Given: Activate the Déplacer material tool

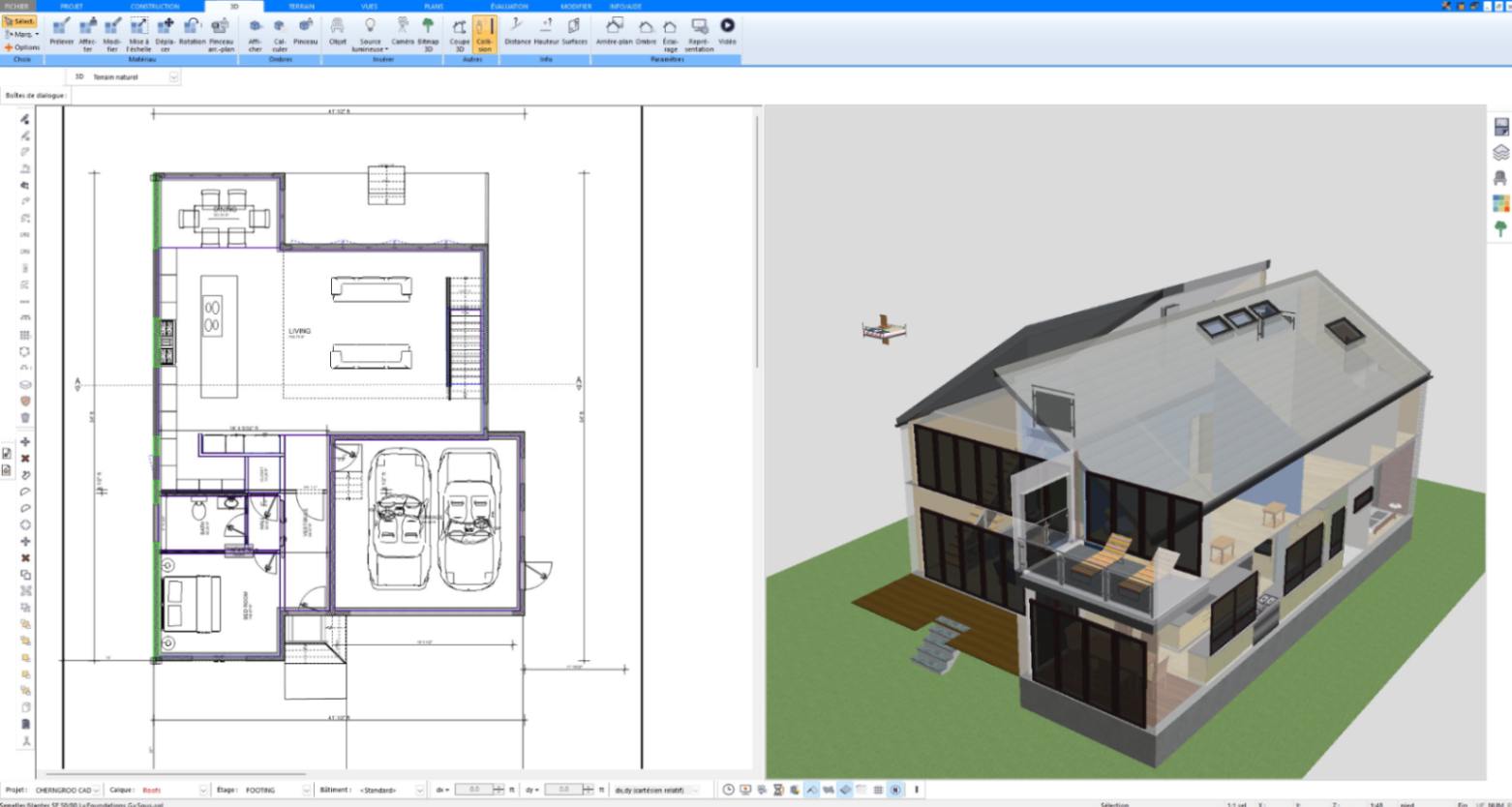Looking at the screenshot, I should click(166, 33).
